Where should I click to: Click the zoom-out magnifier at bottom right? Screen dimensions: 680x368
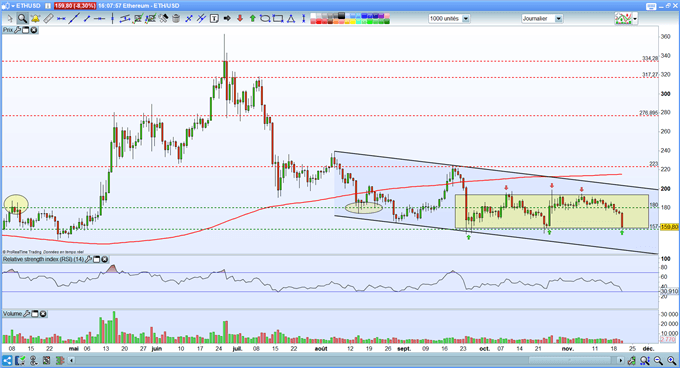658,361
